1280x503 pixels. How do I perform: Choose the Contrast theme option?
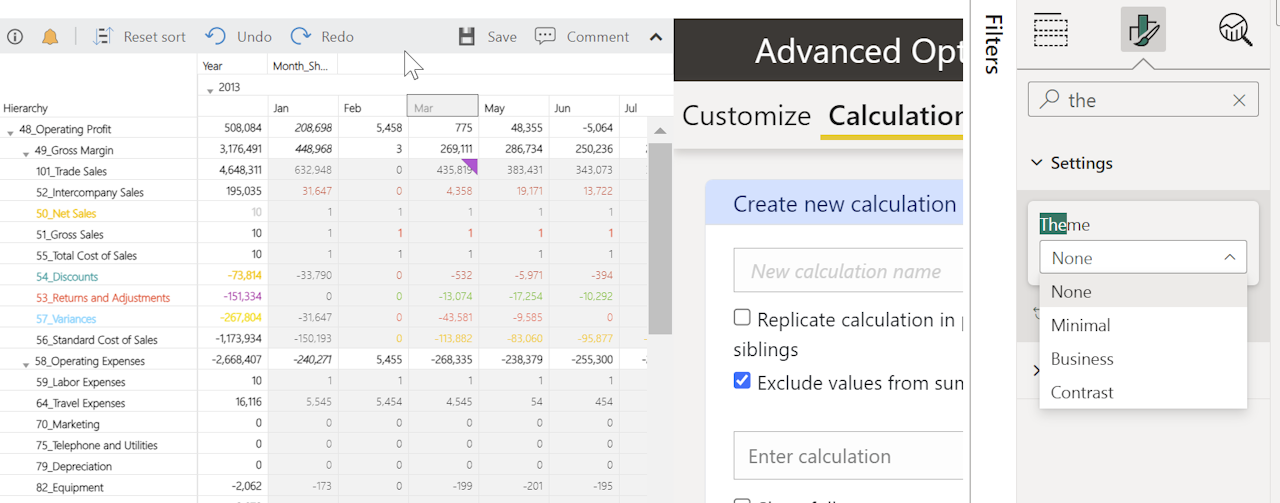coord(1082,392)
